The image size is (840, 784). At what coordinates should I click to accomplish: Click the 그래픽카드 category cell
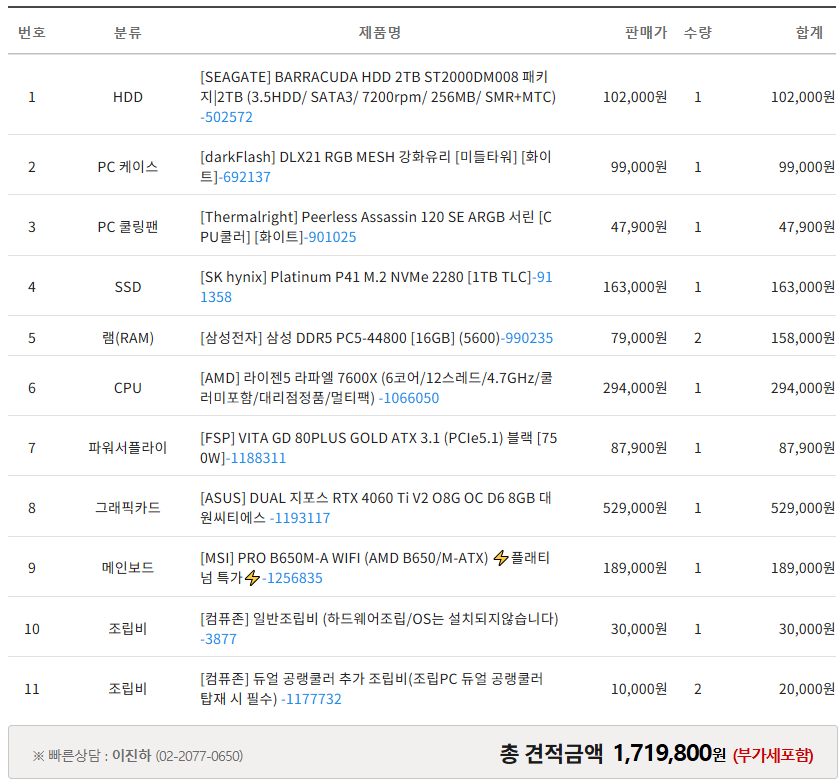(128, 507)
